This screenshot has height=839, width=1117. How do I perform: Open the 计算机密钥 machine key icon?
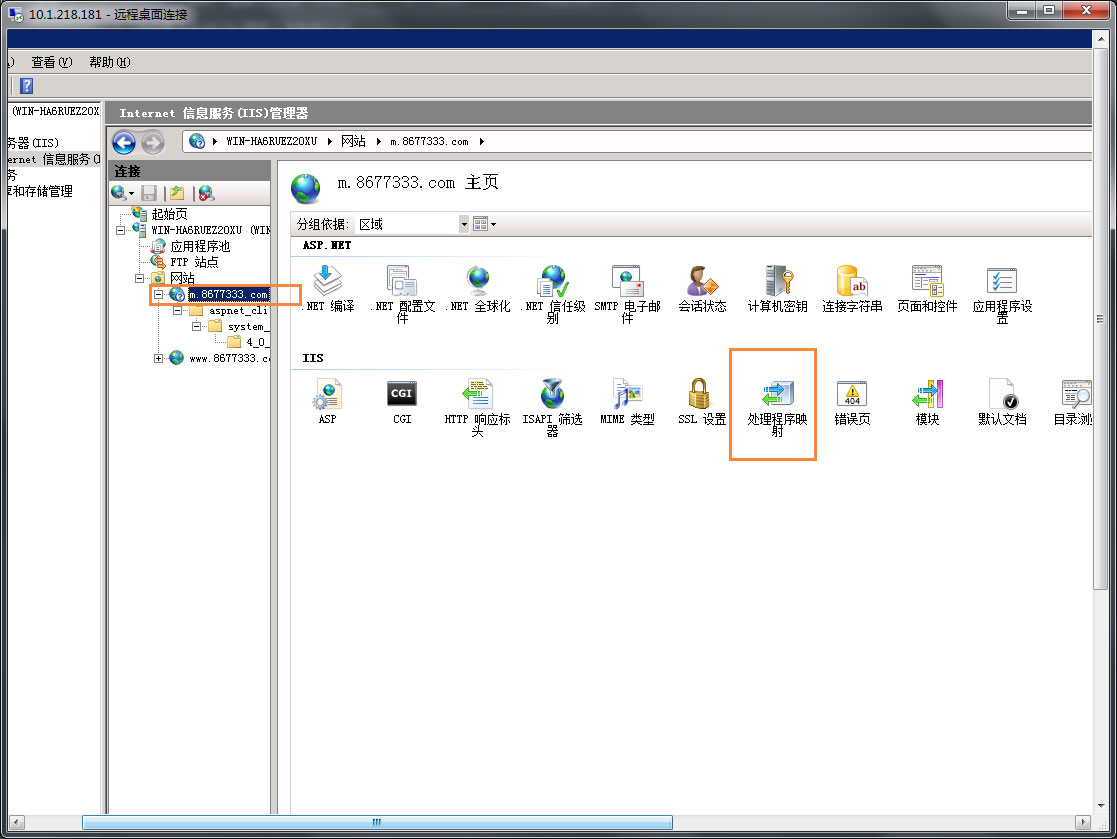[x=777, y=282]
